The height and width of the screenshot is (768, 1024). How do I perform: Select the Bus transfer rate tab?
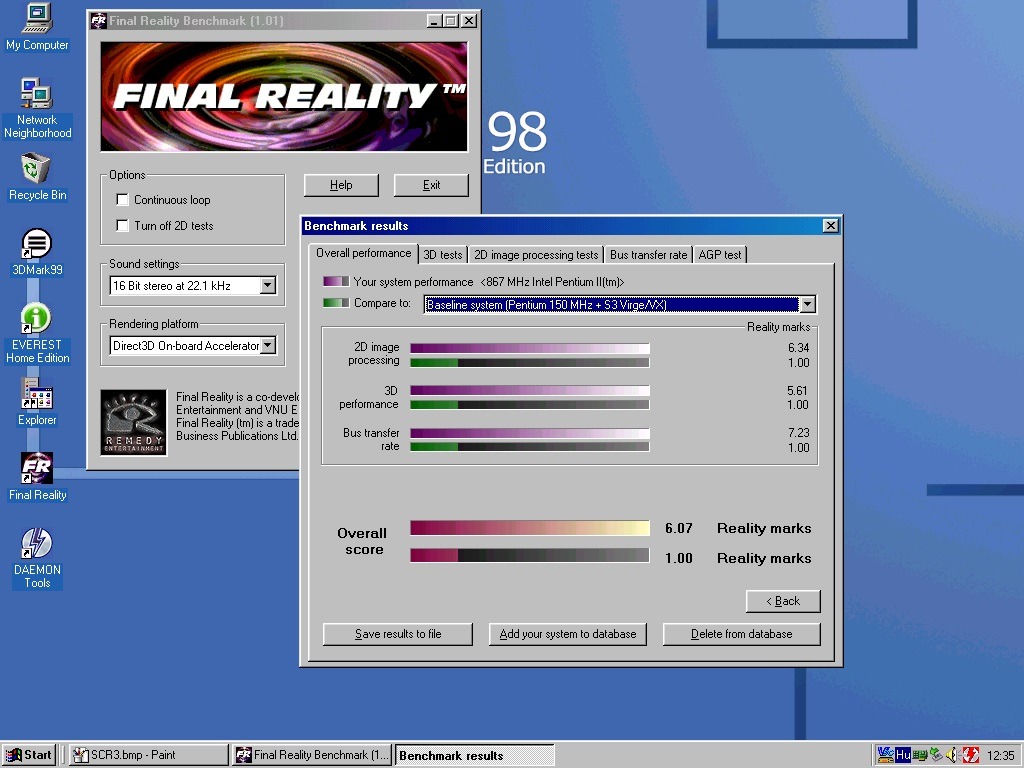click(648, 255)
